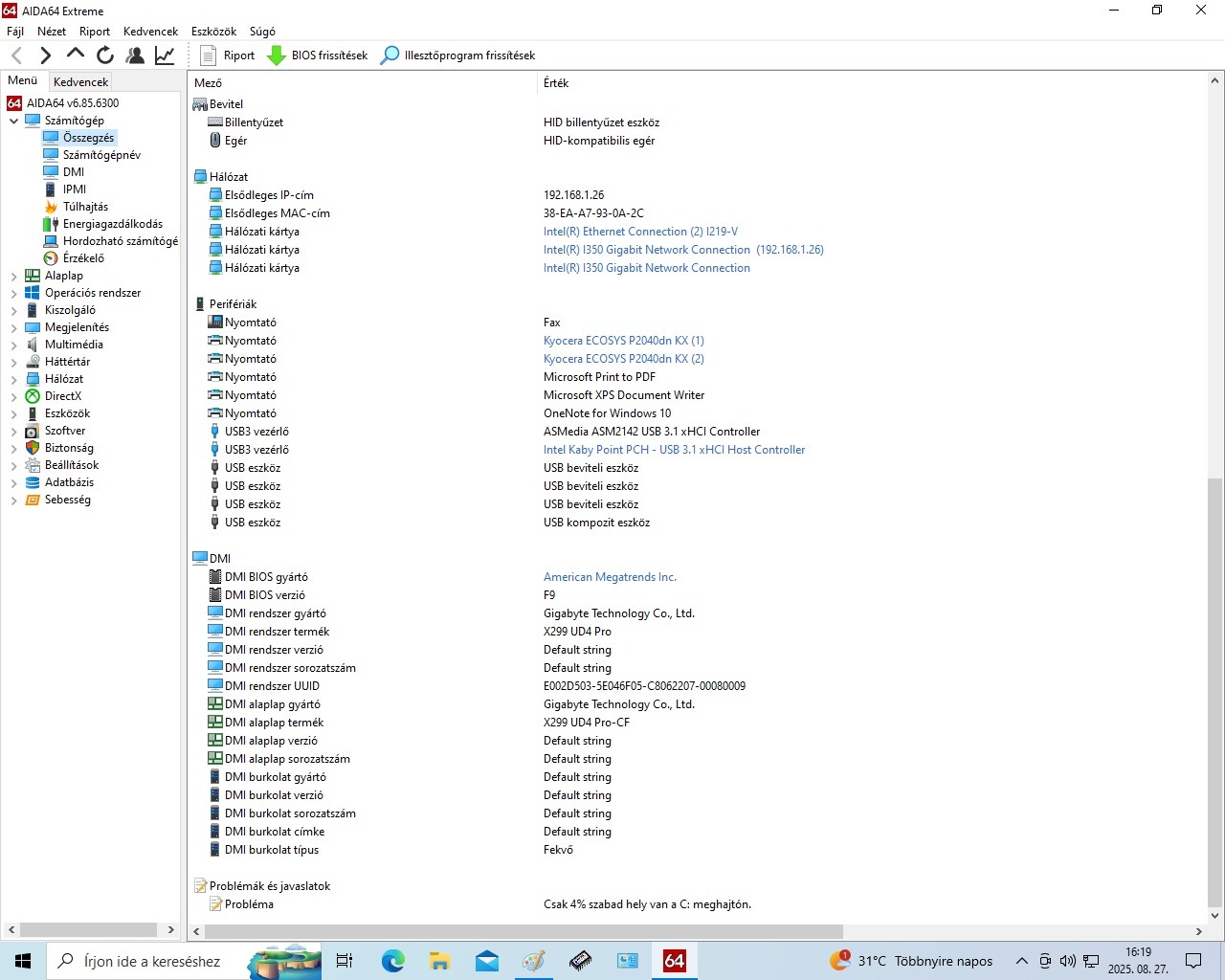Open Illesztőprogram frissítések
Screen dimensions: 1225x980
pos(457,56)
